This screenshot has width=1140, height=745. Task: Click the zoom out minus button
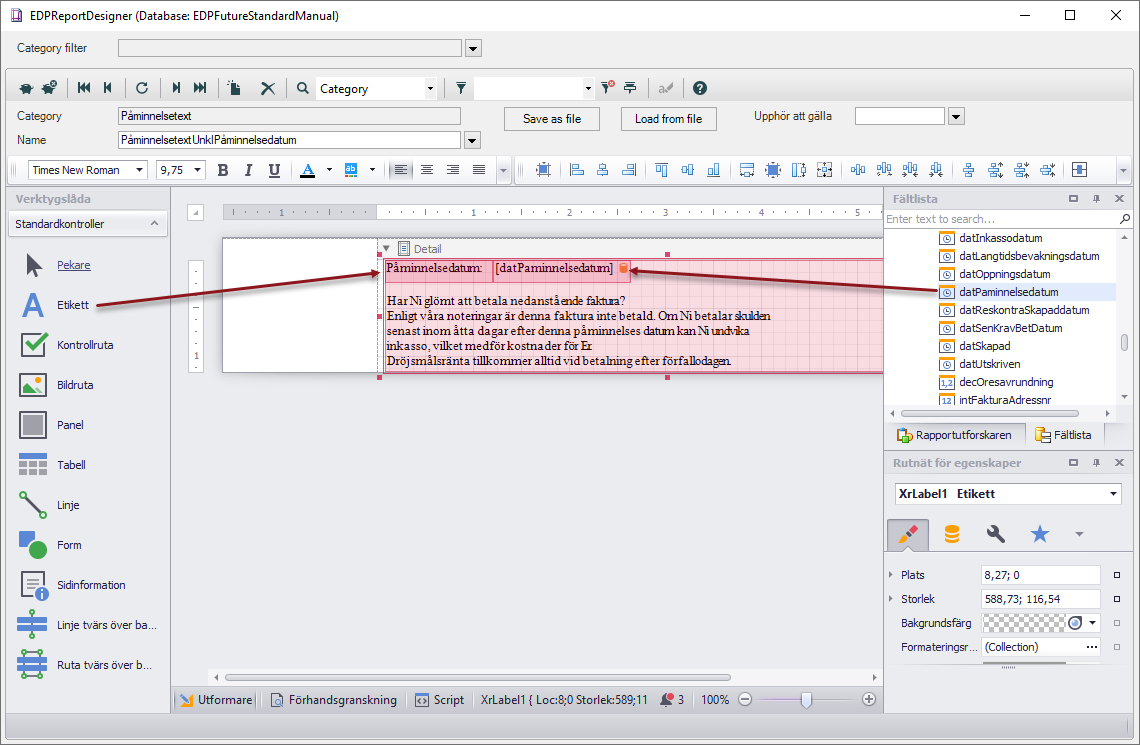[x=745, y=699]
